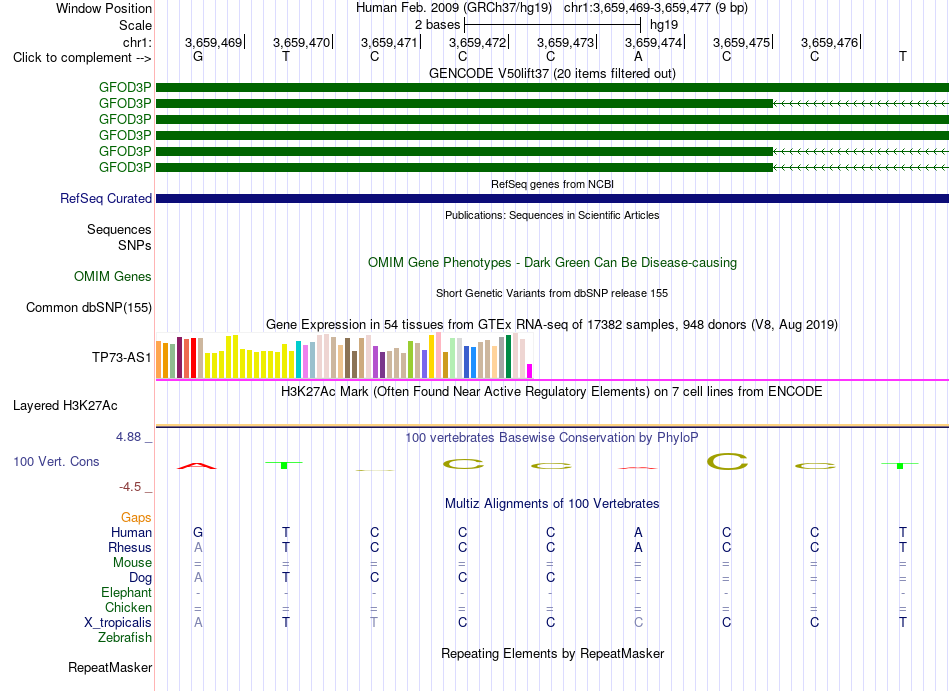Click coordinate label 3,659,476
The height and width of the screenshot is (691, 950).
point(829,42)
